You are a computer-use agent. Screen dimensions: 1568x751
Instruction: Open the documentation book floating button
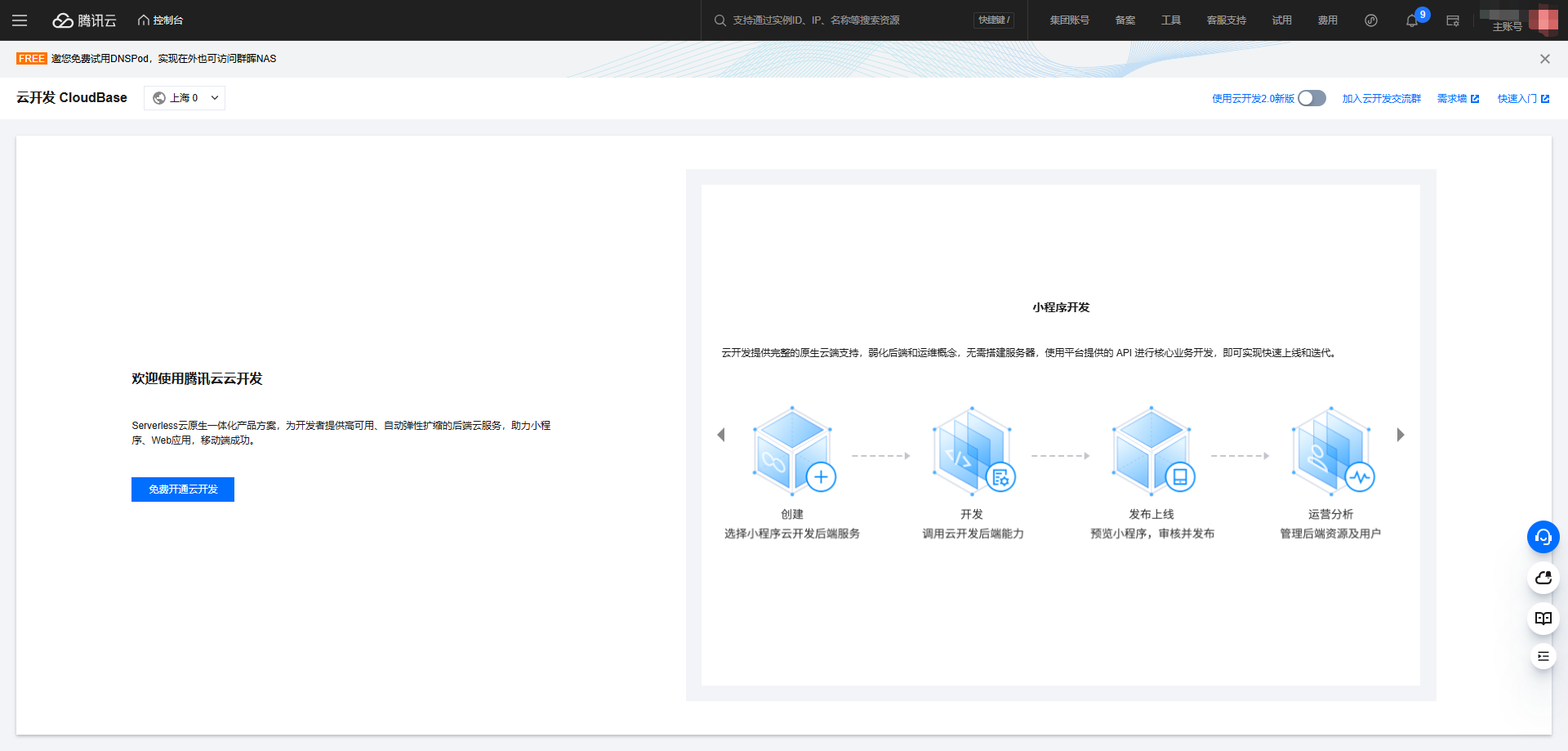pyautogui.click(x=1543, y=619)
